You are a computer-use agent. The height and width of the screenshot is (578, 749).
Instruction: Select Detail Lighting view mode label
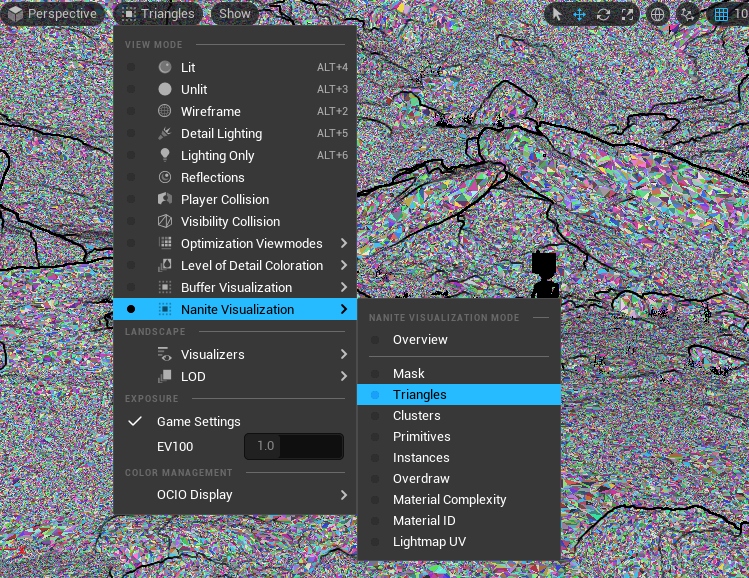tap(221, 133)
